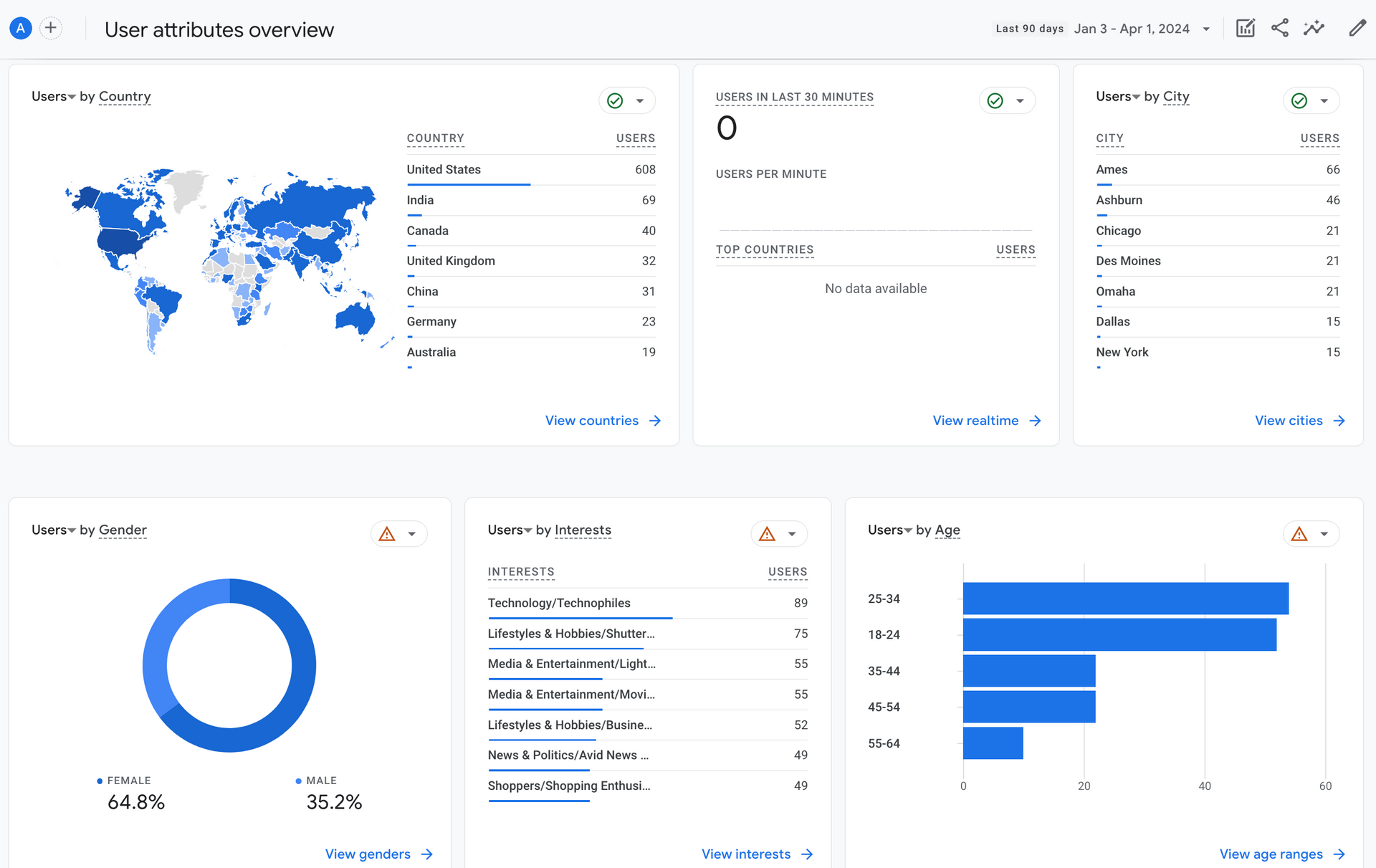Toggle the warning indicator dropdown on the Age card
1376x868 pixels.
pyautogui.click(x=1324, y=533)
